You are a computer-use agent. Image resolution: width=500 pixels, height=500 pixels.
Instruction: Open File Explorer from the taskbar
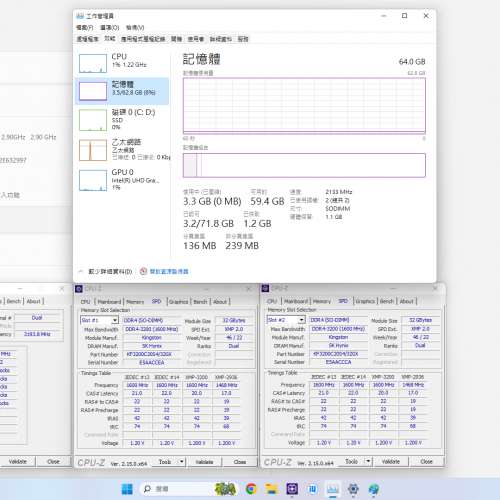272,489
